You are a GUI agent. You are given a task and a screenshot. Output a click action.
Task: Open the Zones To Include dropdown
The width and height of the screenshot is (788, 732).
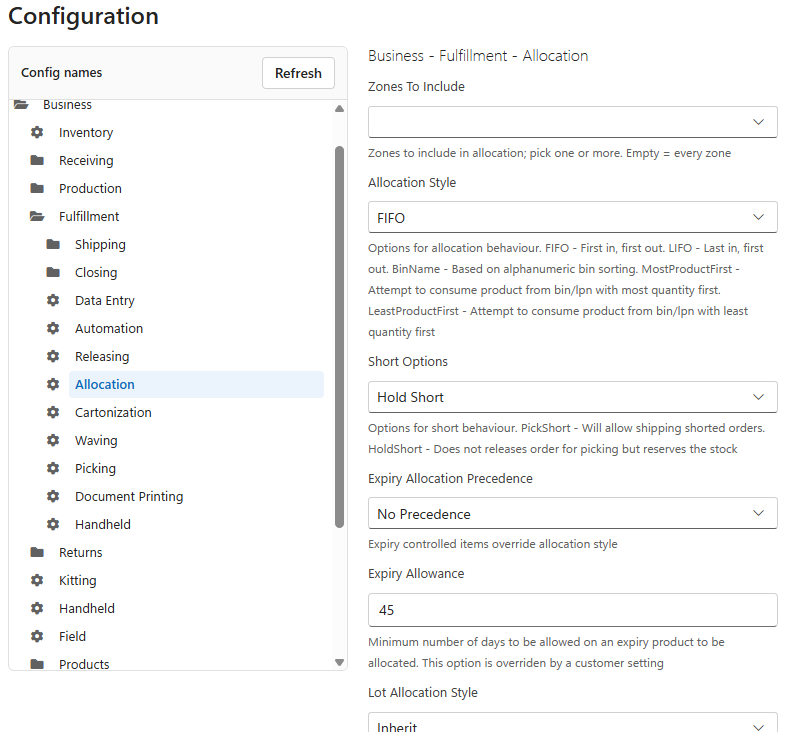point(572,122)
